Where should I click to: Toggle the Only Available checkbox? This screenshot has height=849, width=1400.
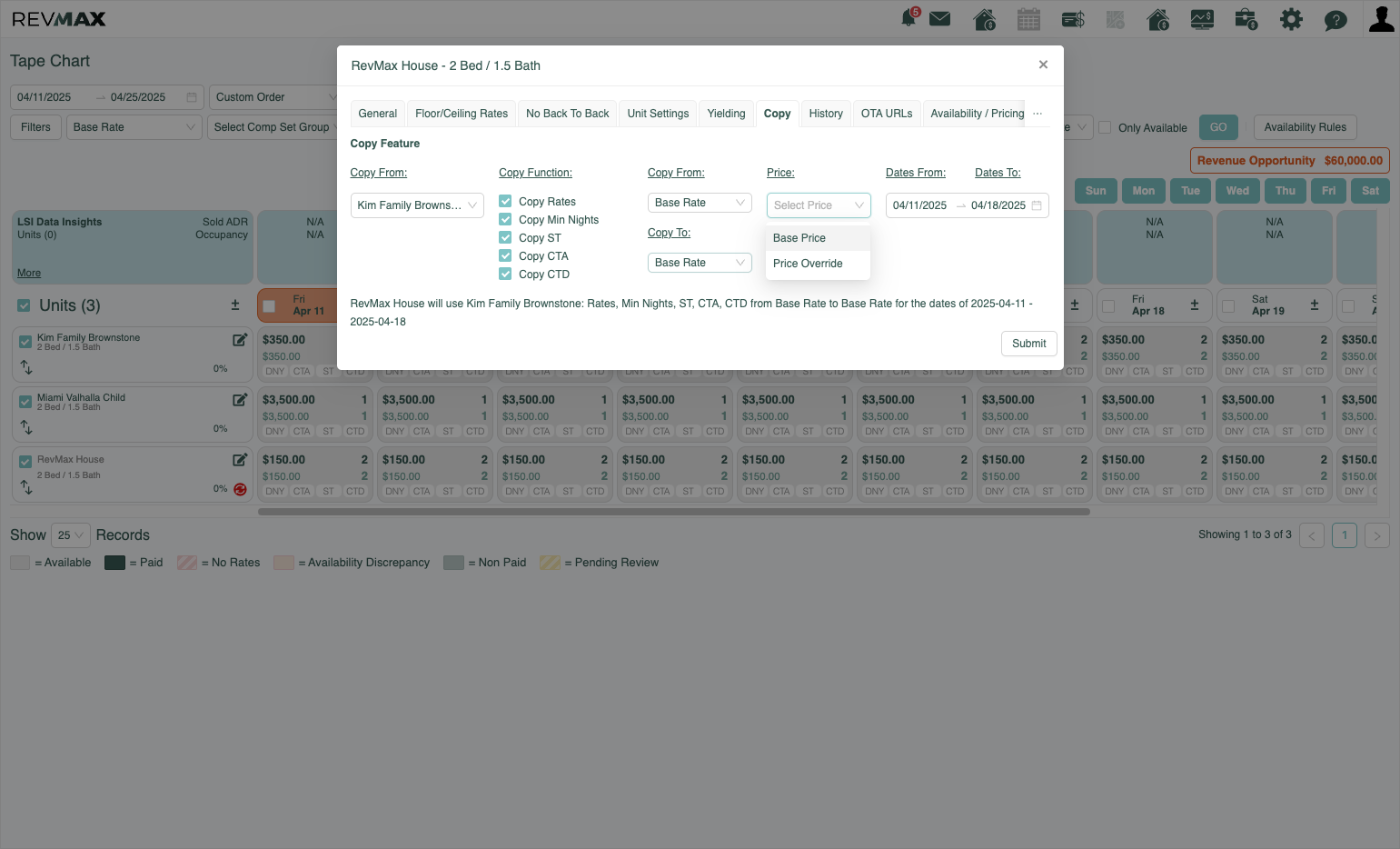coord(1105,127)
